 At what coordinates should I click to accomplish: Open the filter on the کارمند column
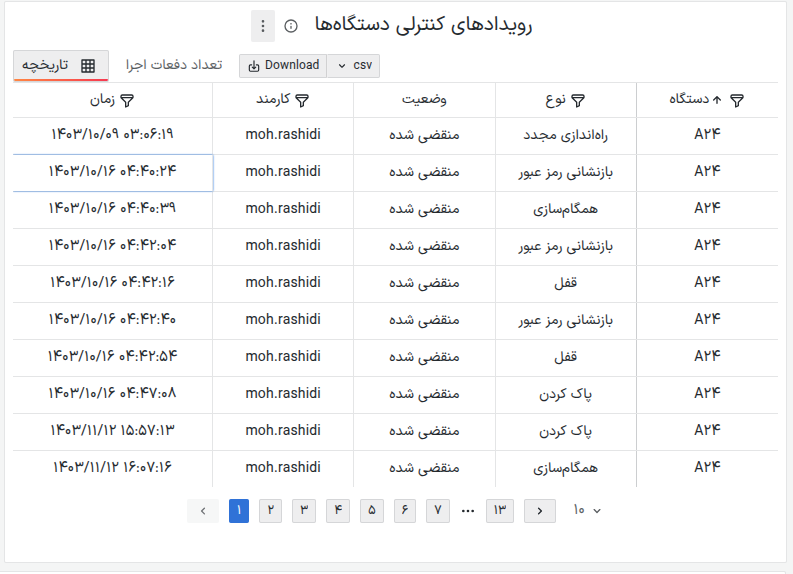pos(303,100)
